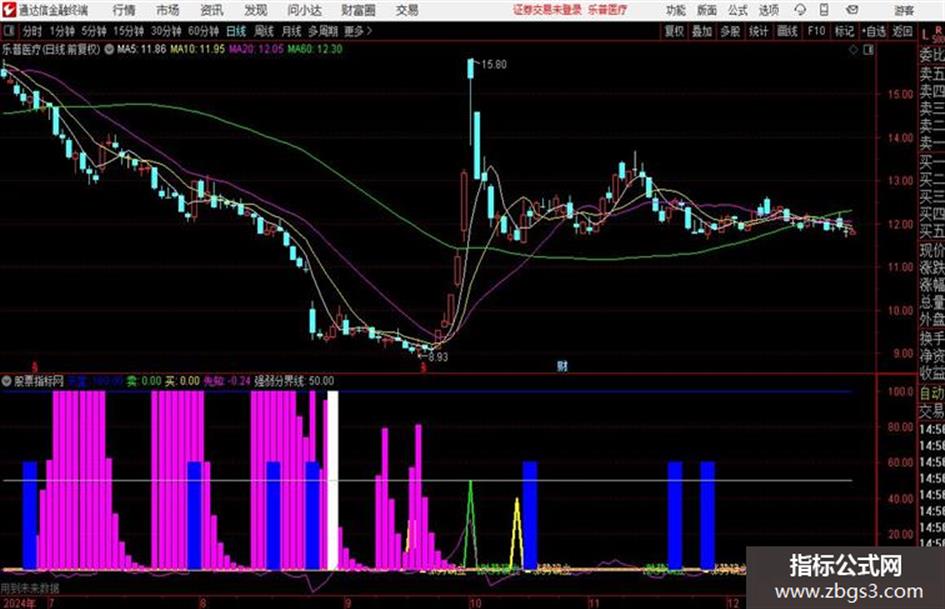Click the 买: 0.00 indicator value
The width and height of the screenshot is (945, 609).
183,381
